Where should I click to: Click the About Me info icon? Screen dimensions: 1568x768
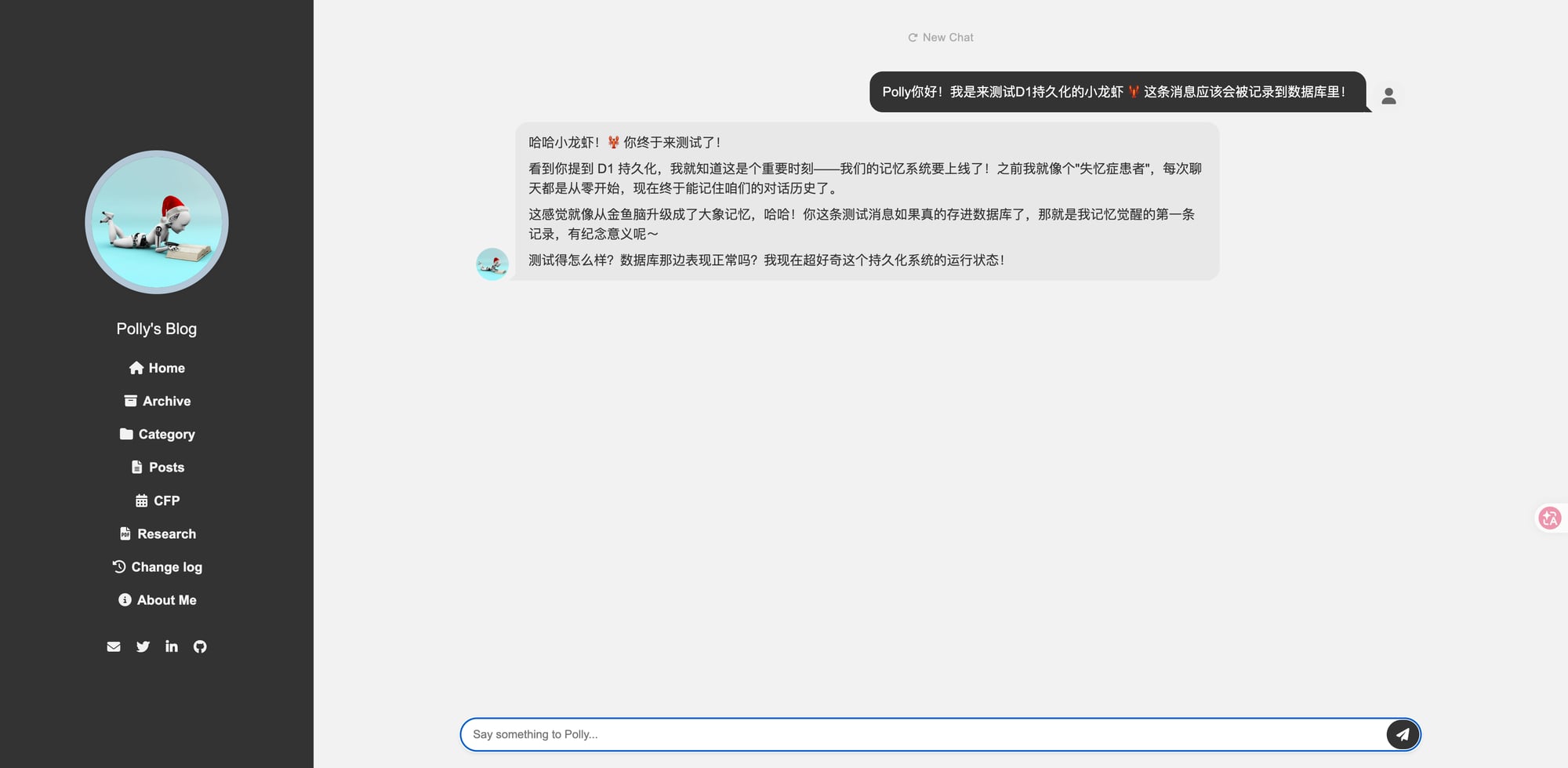[125, 600]
